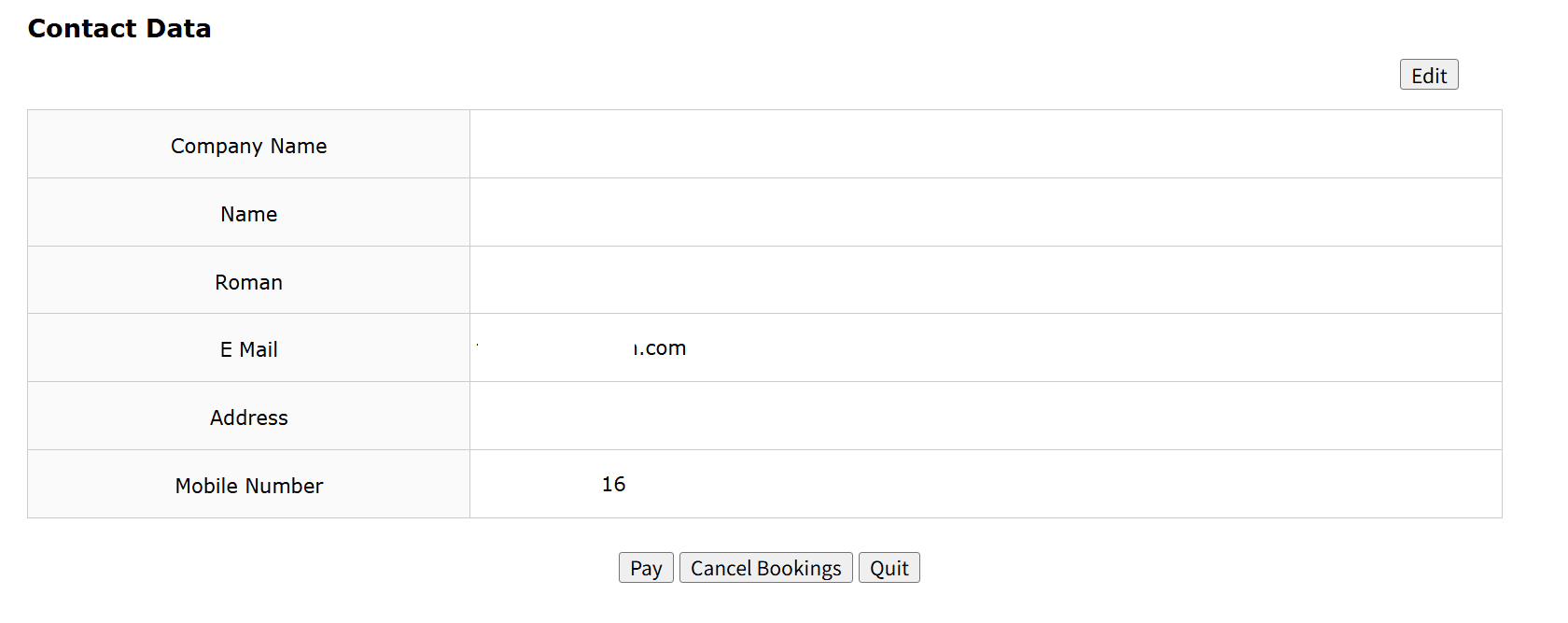Select the Company Name label cell
This screenshot has height=623, width=1568.
pos(248,146)
